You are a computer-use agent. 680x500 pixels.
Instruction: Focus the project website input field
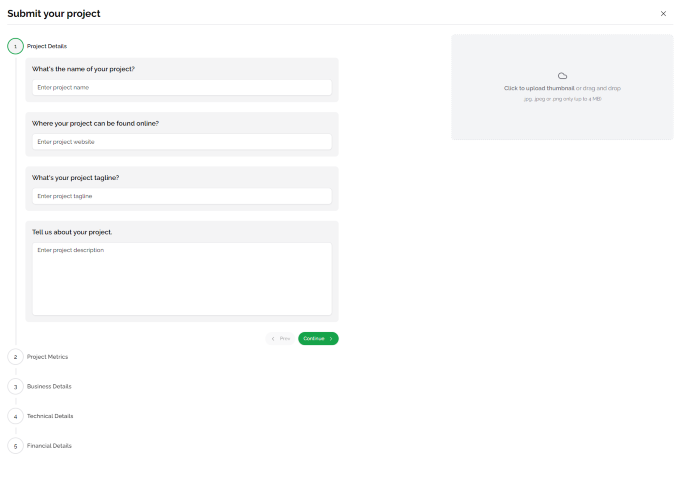click(182, 142)
